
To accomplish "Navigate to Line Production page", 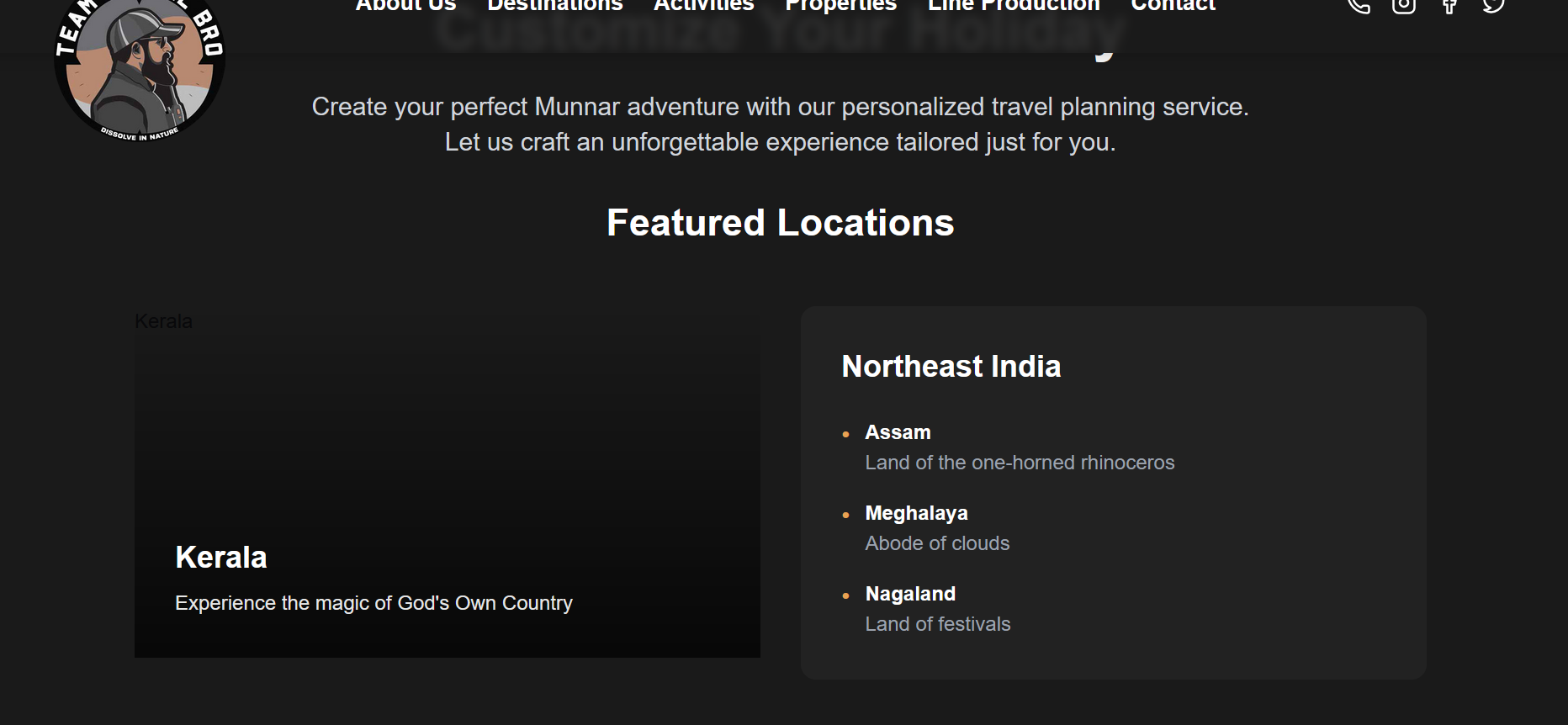I will (1014, 6).
